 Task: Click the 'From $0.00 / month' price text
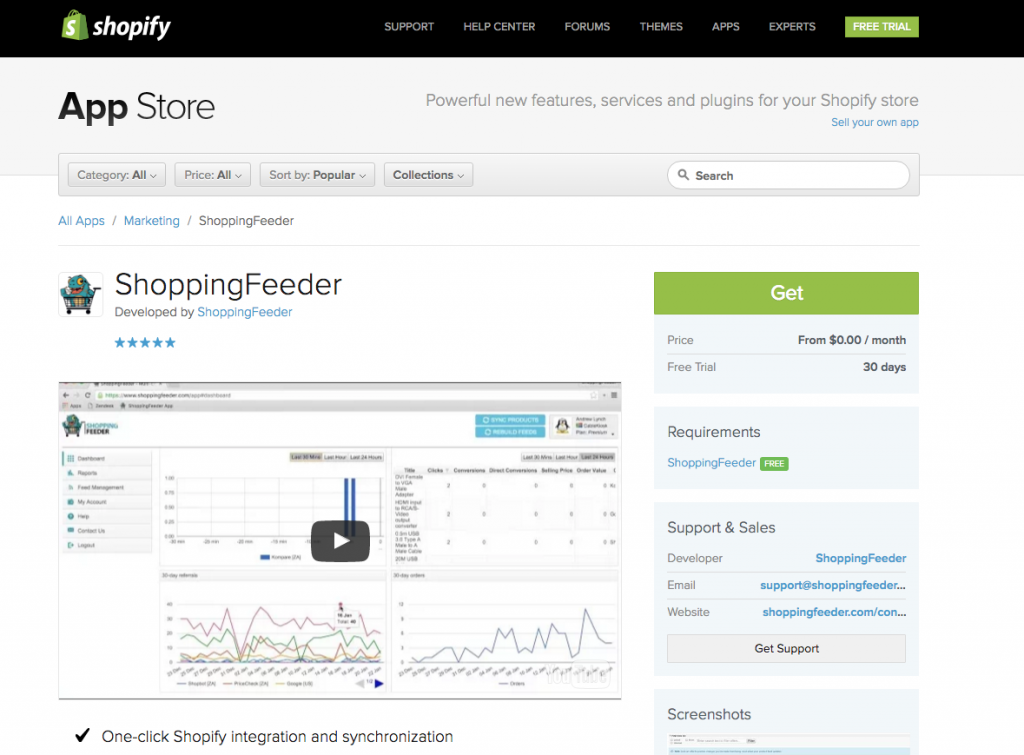[x=852, y=340]
